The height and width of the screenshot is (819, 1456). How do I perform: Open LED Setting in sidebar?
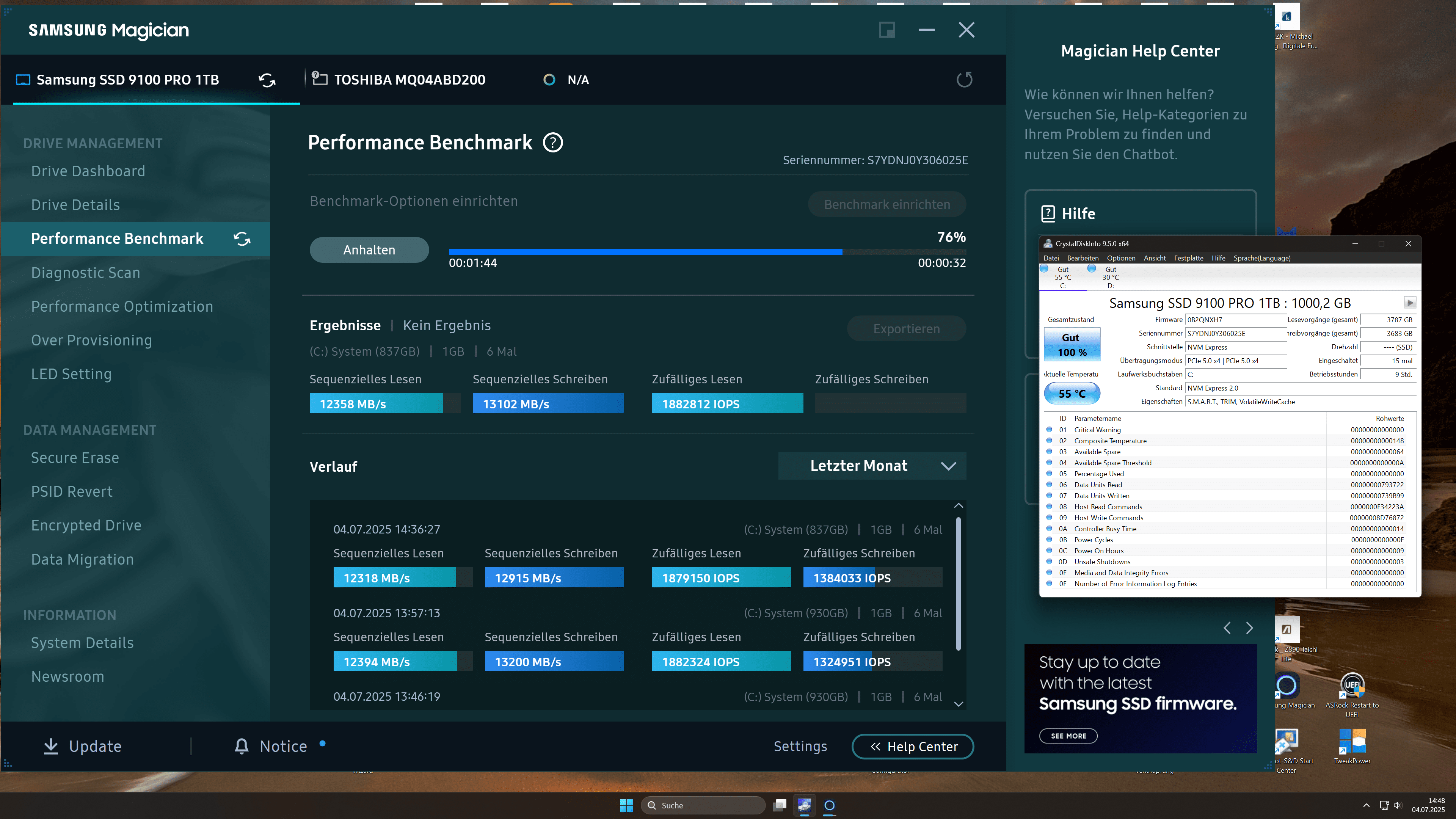coord(71,374)
